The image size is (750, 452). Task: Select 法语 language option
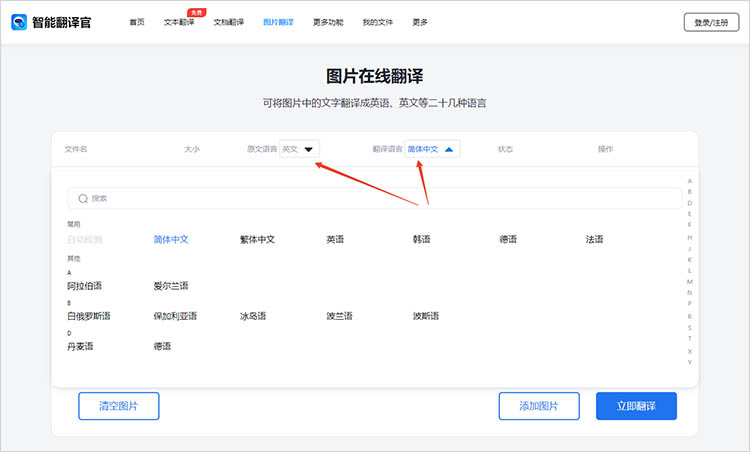594,240
